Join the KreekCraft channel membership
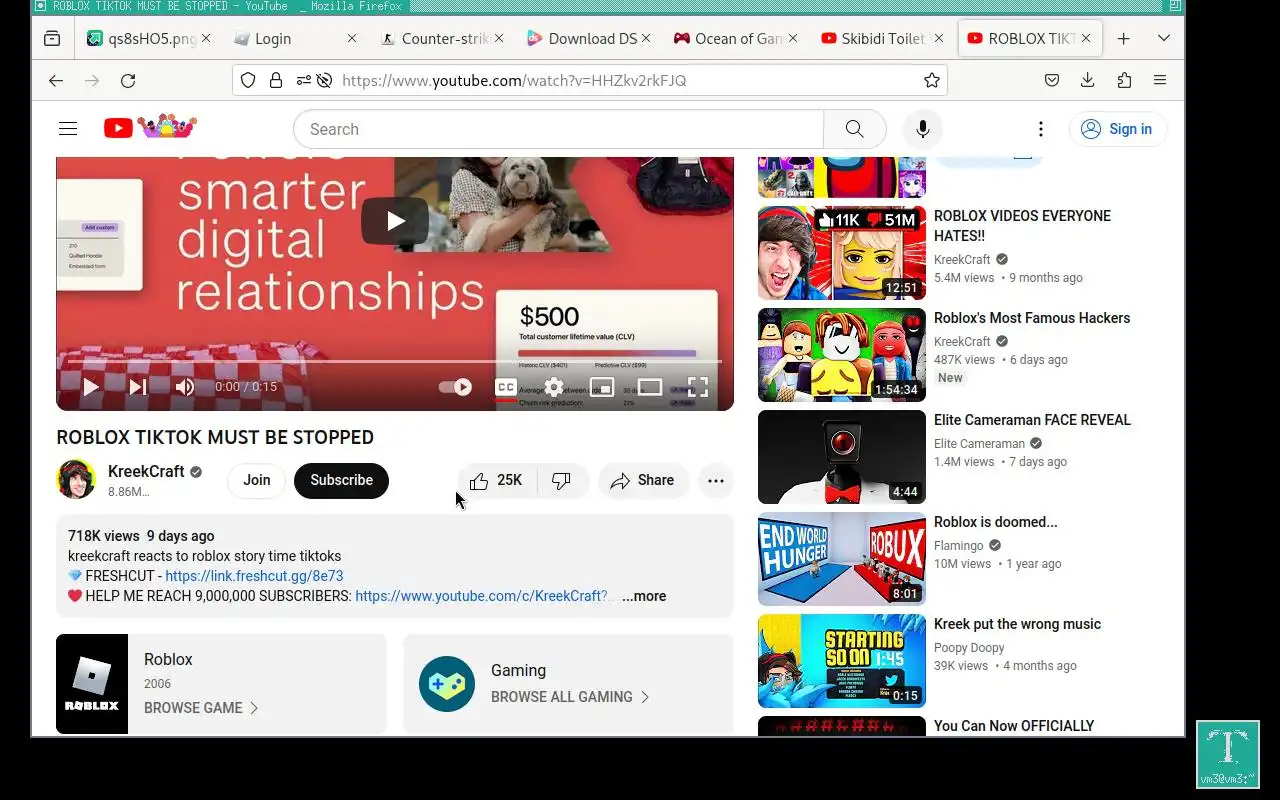 (257, 480)
